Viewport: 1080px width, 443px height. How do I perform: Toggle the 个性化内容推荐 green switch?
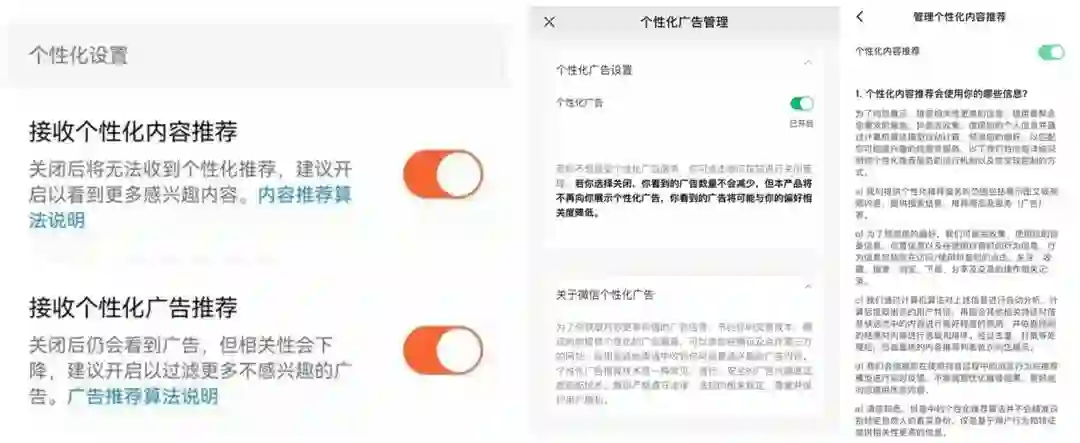tap(1051, 52)
